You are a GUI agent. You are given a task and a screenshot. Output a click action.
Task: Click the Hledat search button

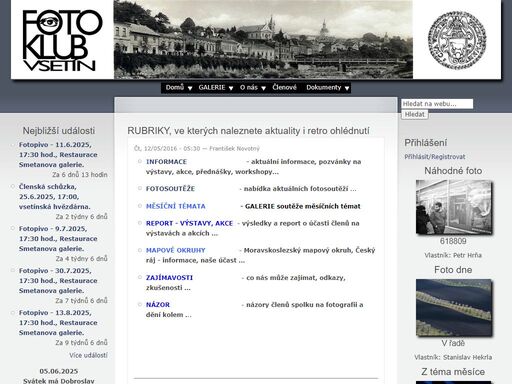(414, 114)
